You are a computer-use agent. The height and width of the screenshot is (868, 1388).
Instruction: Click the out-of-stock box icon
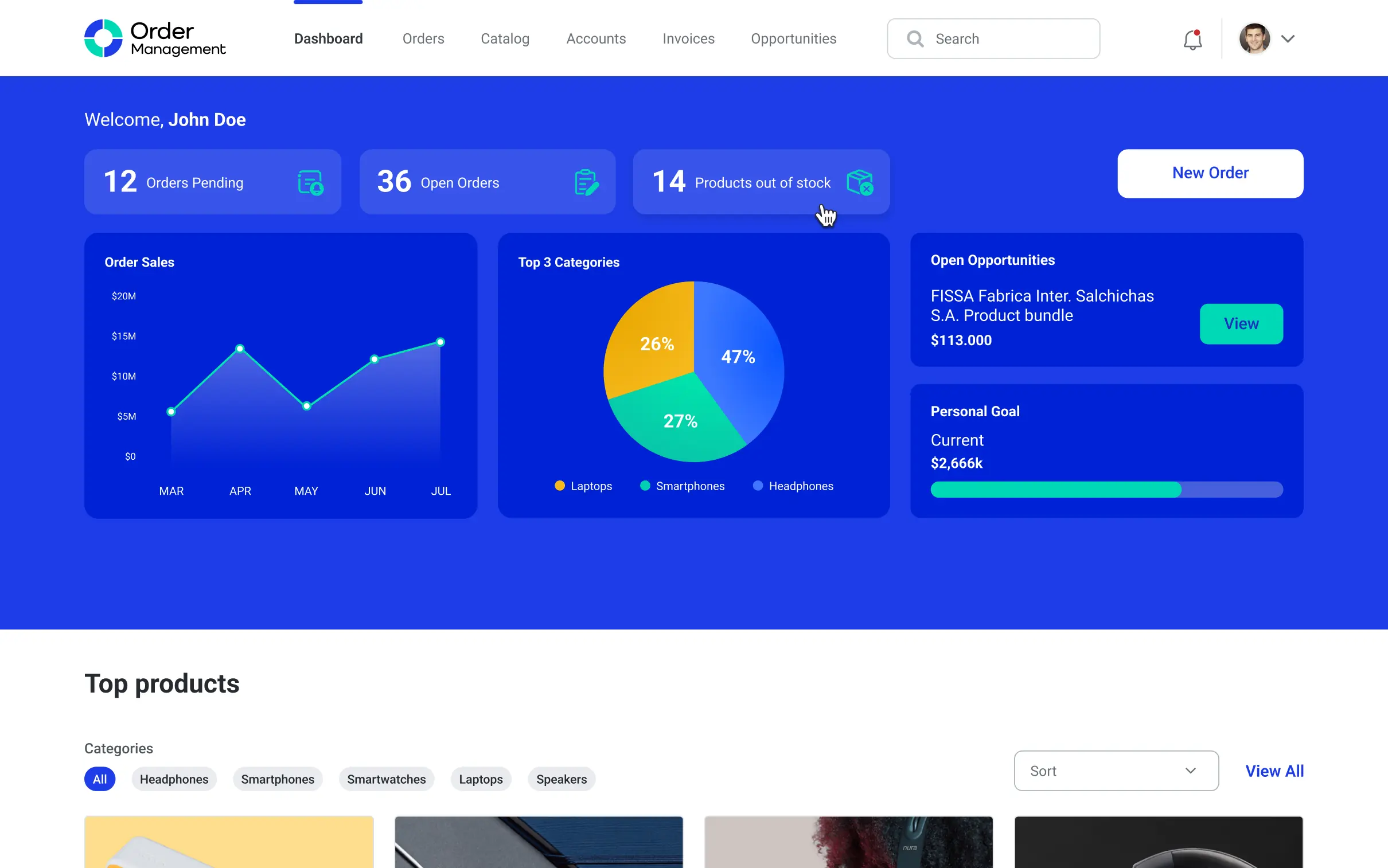(x=860, y=182)
